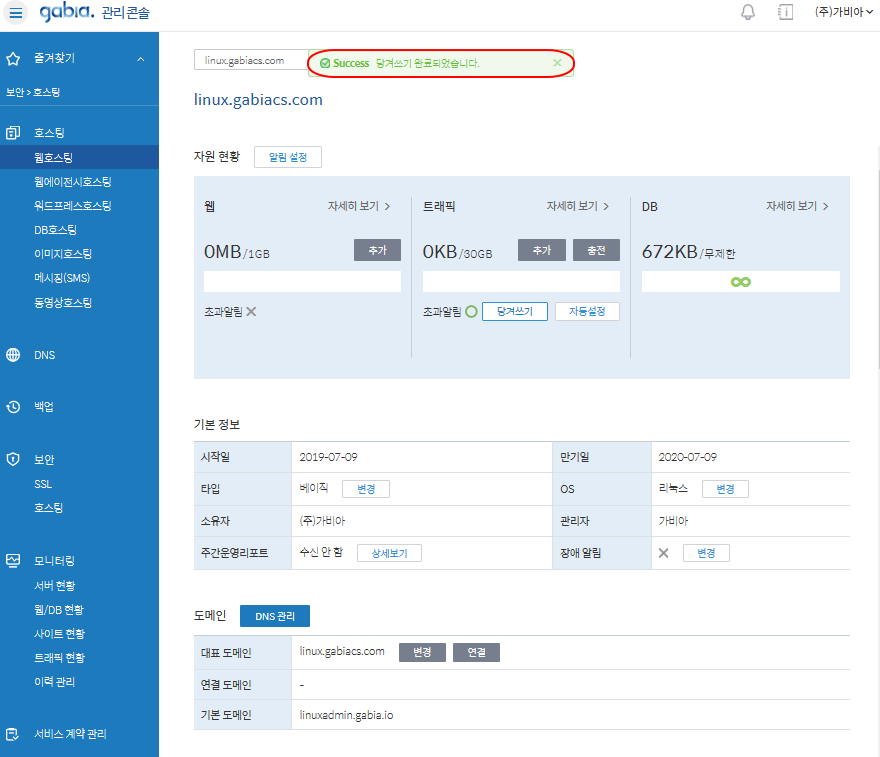Click the 충전 traffic button

click(x=596, y=250)
